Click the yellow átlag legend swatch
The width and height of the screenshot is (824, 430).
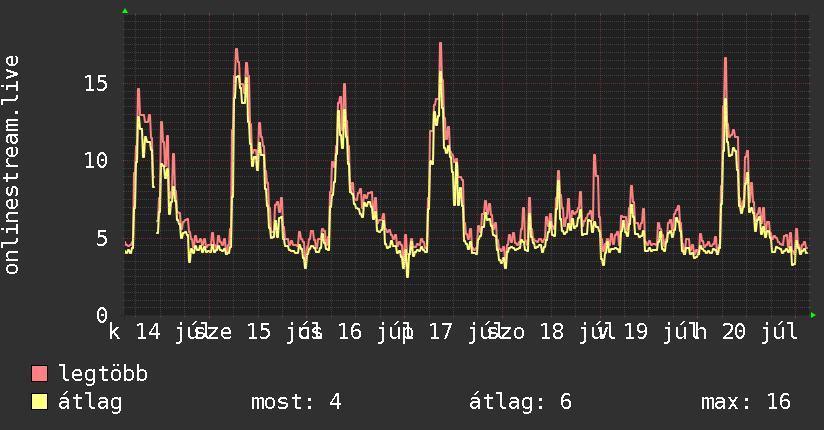click(39, 402)
